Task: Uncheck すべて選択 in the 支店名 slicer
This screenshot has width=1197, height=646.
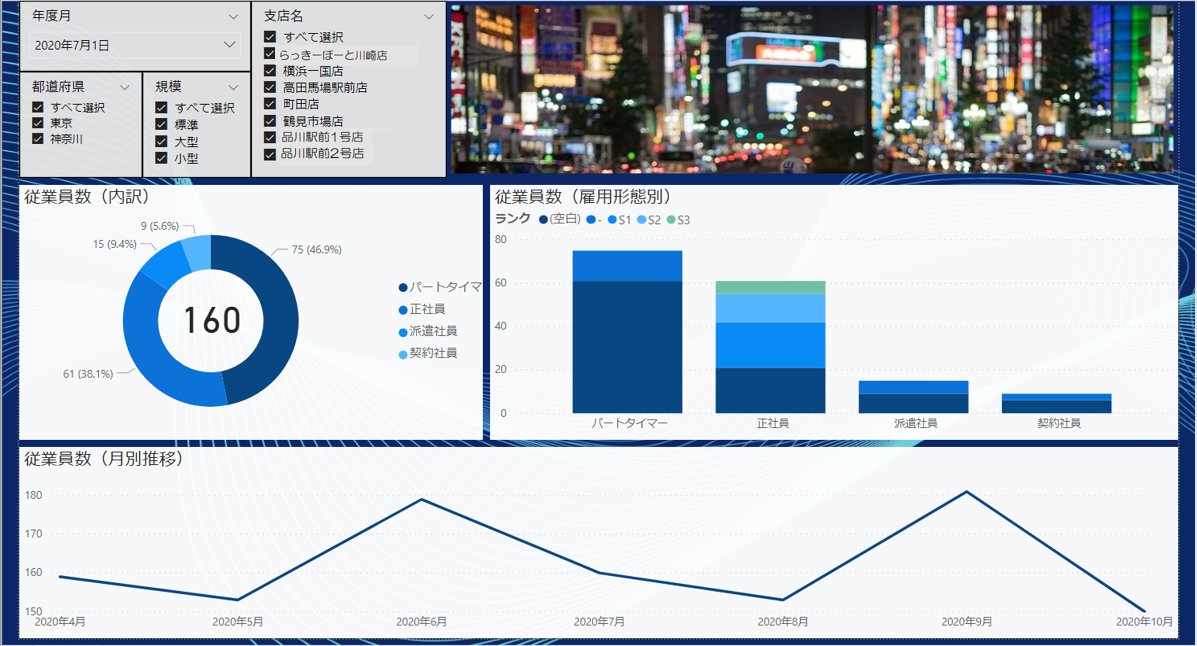Action: coord(270,37)
